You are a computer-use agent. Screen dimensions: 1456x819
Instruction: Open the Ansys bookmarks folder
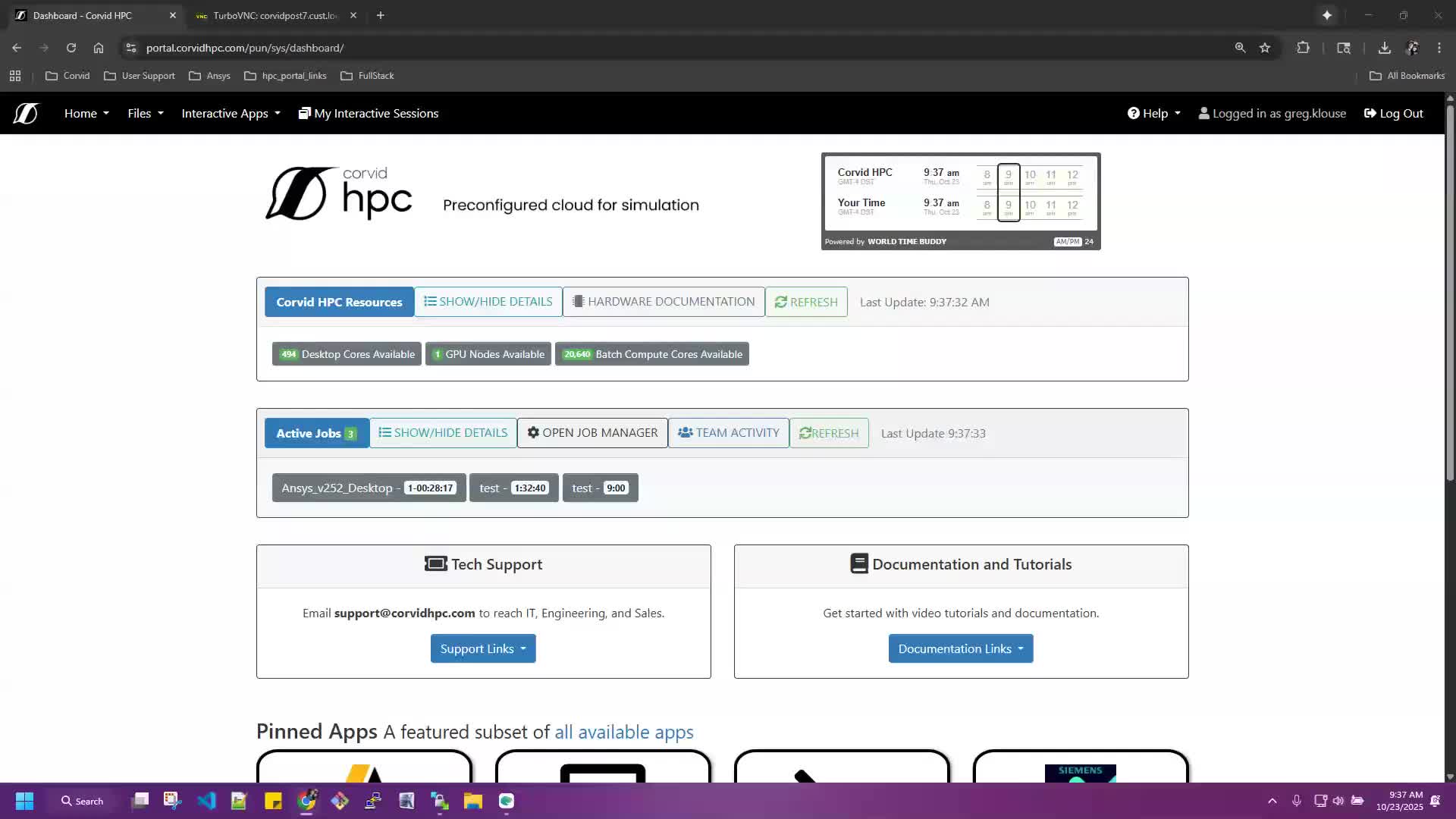pyautogui.click(x=209, y=76)
